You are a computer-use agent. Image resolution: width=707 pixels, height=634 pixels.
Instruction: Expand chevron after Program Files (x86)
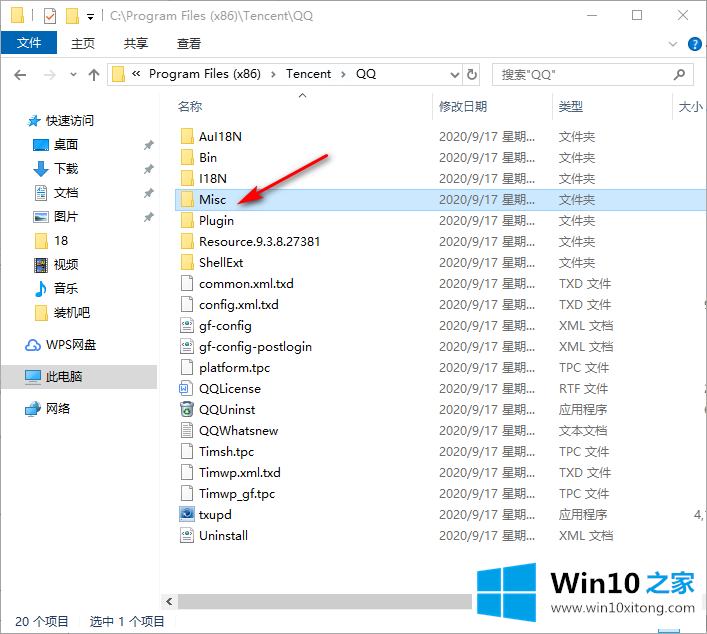pyautogui.click(x=273, y=74)
